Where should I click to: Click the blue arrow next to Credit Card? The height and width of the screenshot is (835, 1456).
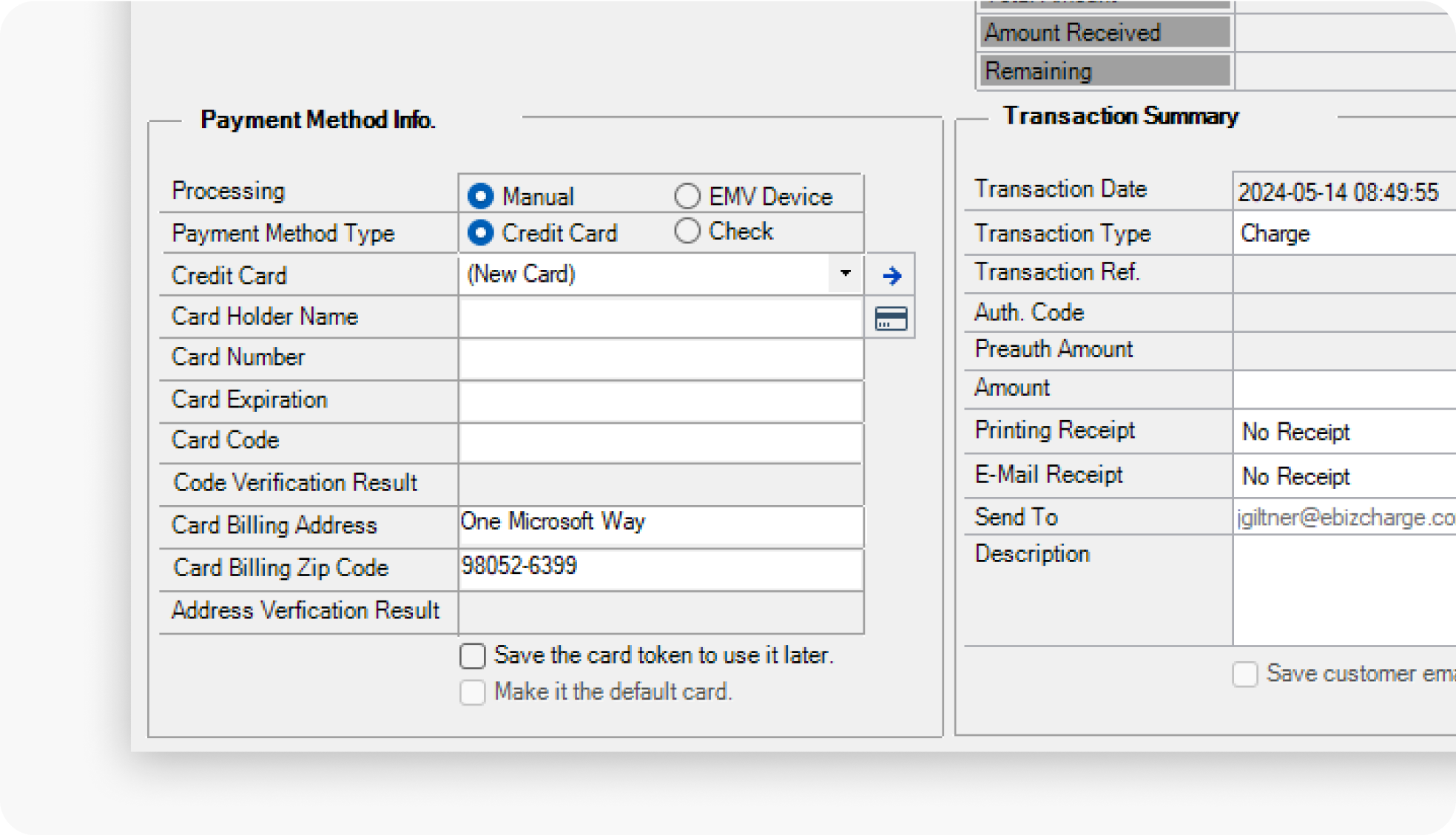pos(892,276)
